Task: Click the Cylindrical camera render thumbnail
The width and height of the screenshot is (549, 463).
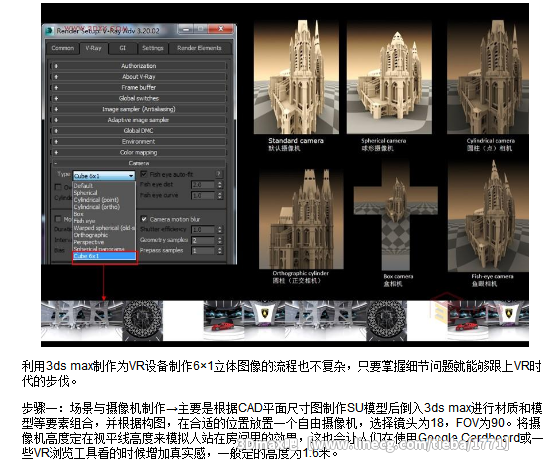Action: pos(488,77)
